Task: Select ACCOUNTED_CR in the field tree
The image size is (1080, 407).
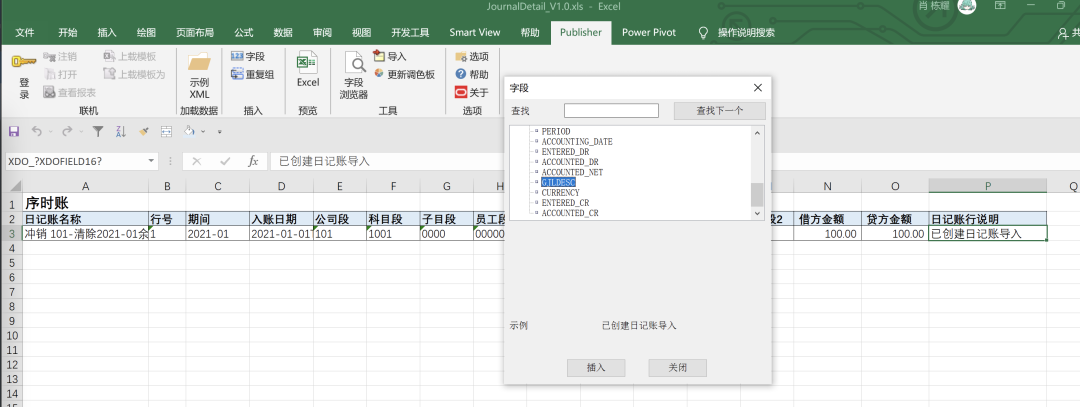Action: [570, 213]
